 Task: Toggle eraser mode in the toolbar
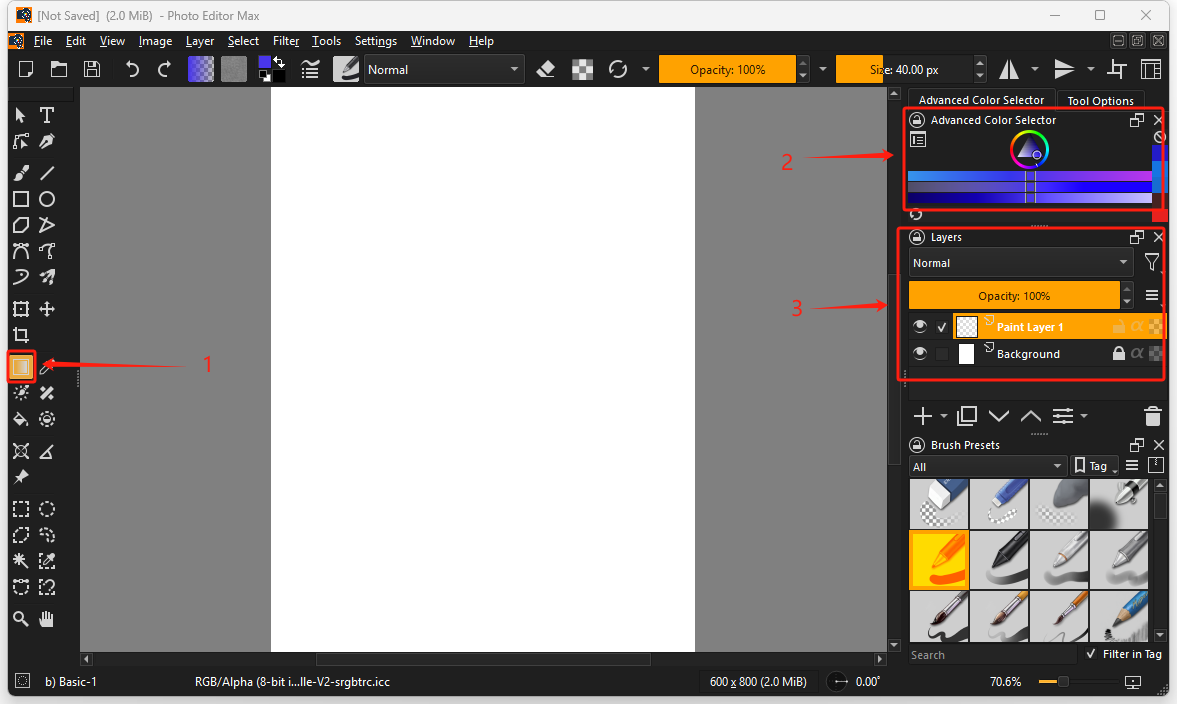(x=546, y=70)
